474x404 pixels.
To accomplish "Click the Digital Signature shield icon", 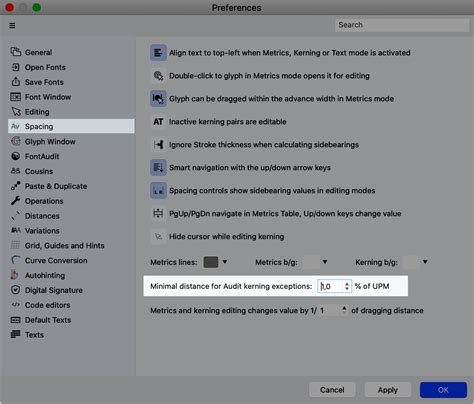I will 16,290.
